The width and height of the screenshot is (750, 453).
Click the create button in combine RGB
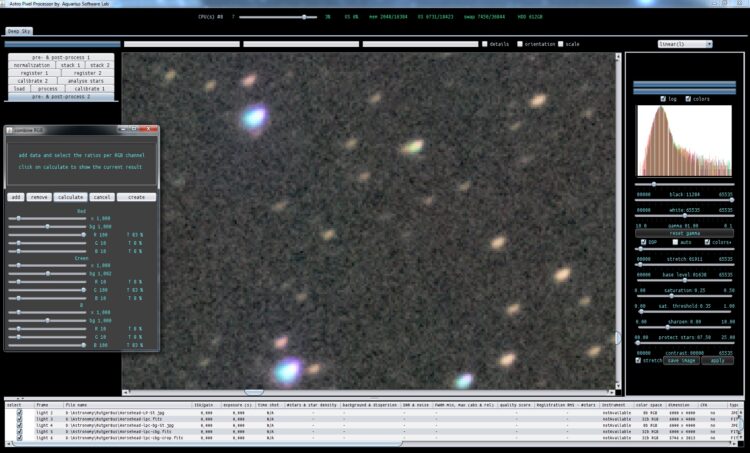click(136, 197)
